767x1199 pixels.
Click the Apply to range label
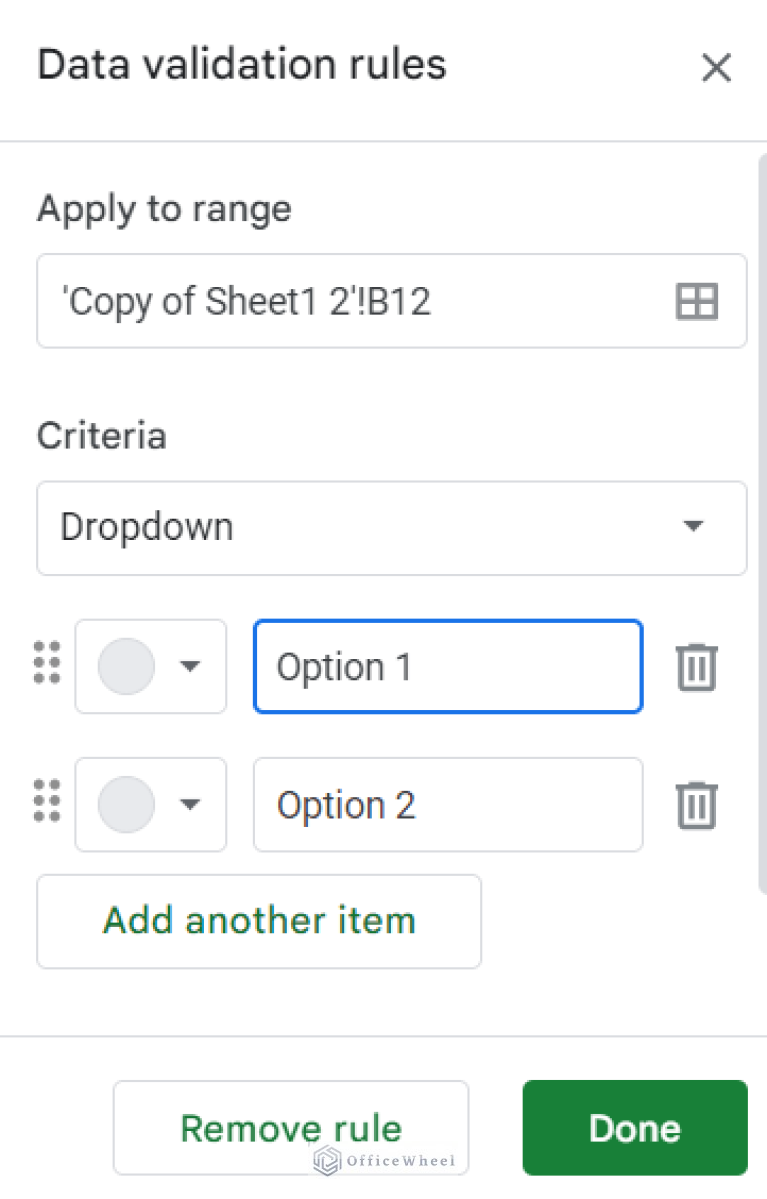[x=164, y=209]
